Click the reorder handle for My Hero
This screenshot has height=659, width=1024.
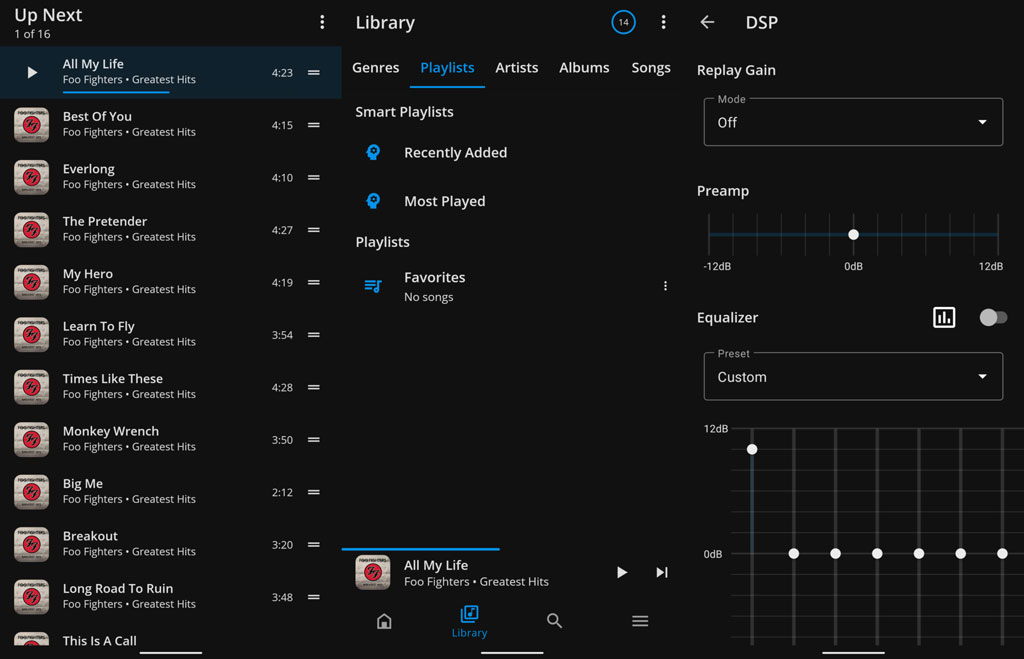pos(314,282)
